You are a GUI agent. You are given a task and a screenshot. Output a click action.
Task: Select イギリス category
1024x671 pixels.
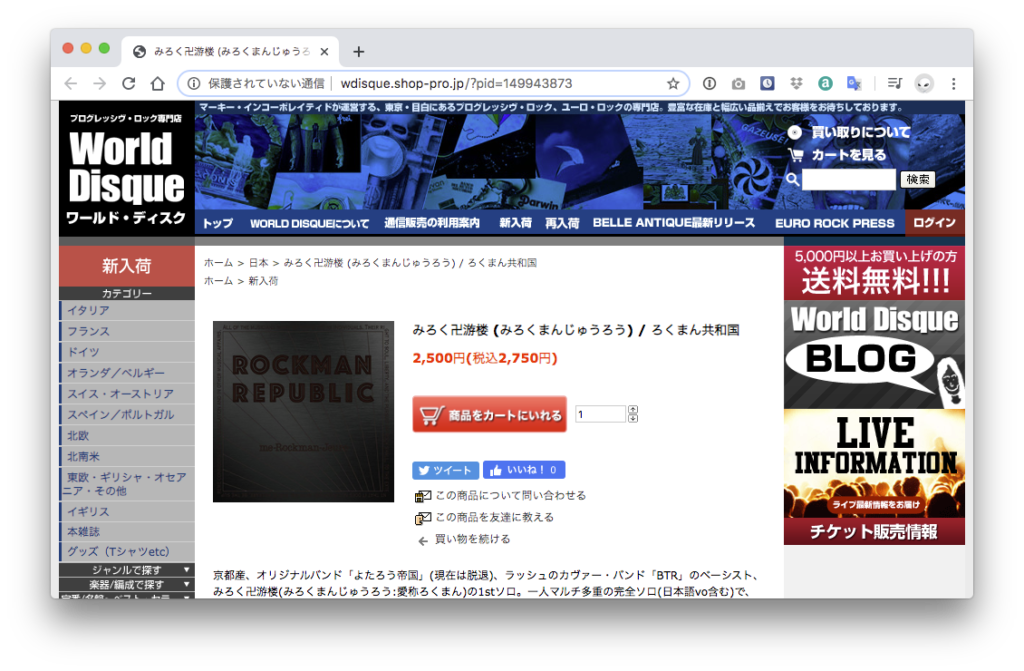[127, 512]
